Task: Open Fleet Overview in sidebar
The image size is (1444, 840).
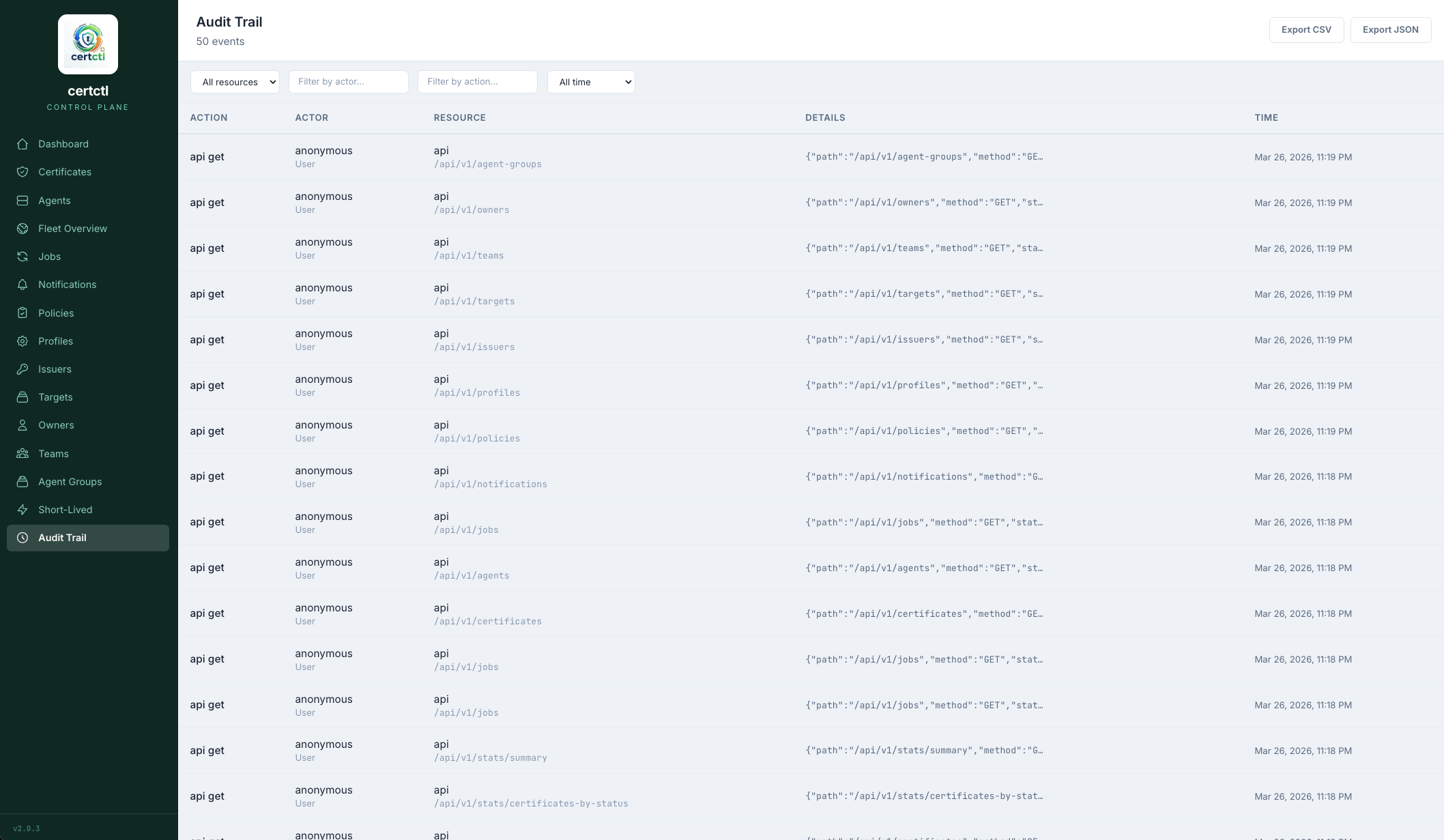Action: tap(88, 229)
